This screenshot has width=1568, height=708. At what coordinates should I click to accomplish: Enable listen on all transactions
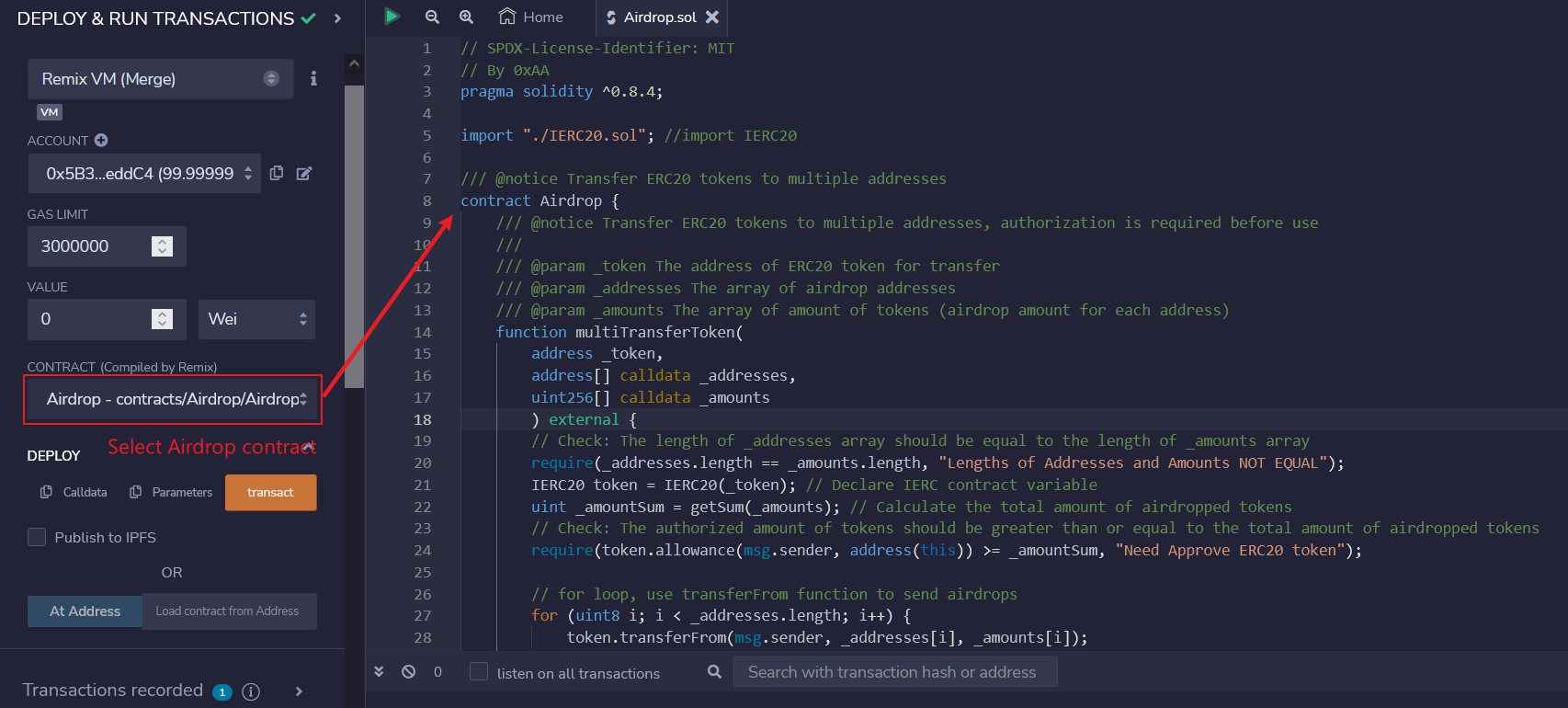click(479, 671)
